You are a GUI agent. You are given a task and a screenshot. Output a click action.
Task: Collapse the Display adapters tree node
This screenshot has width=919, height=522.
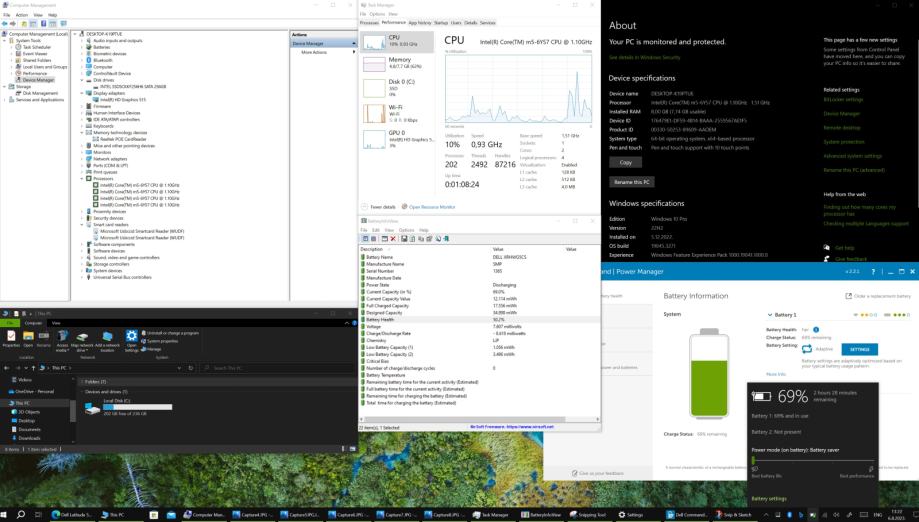(x=81, y=93)
